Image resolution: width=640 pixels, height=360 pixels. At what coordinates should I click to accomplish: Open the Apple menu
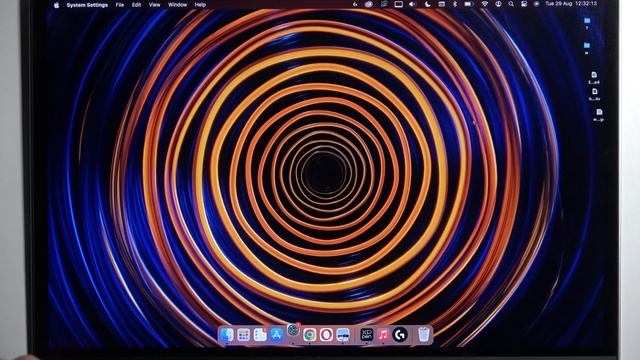click(x=56, y=5)
